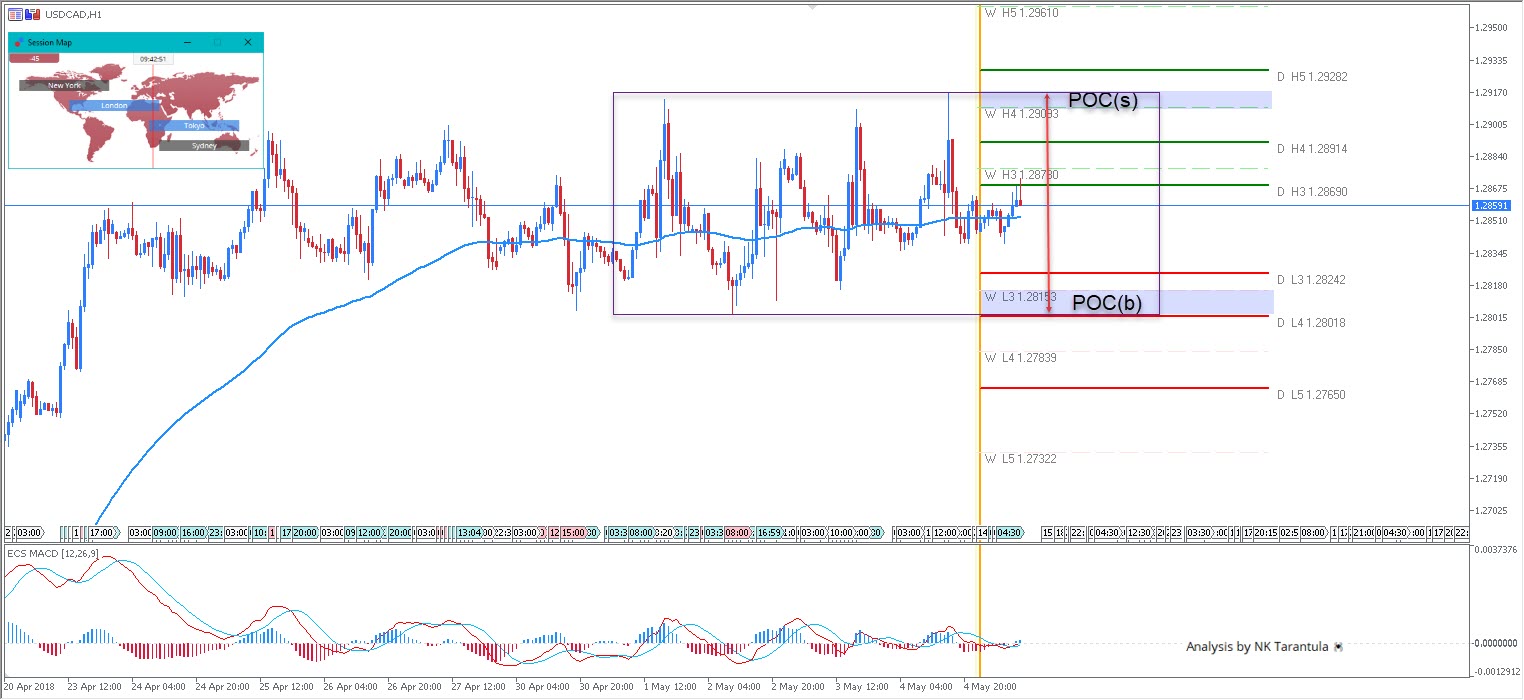Click the W L4 1.27839 weekly label

[1021, 358]
